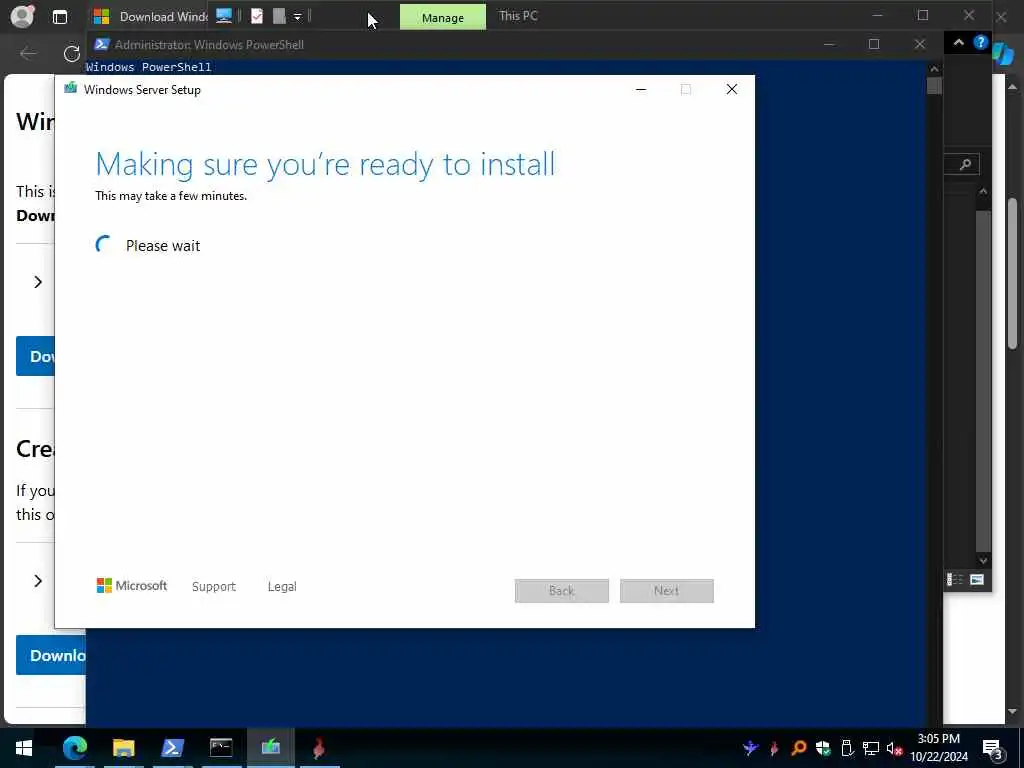Click the PowerShell scrollbar thumb
This screenshot has height=768, width=1024.
(935, 86)
